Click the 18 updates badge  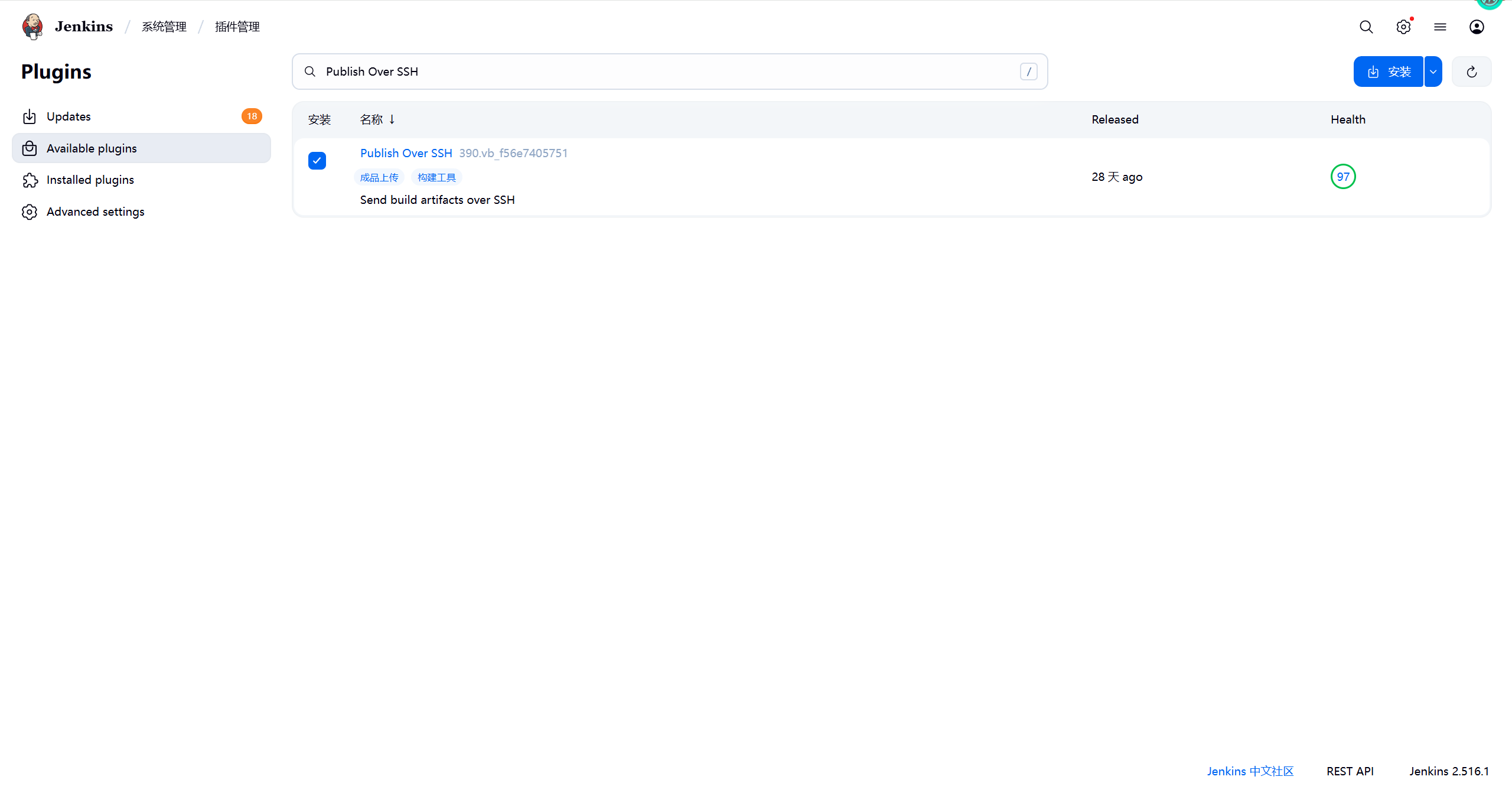coord(252,116)
